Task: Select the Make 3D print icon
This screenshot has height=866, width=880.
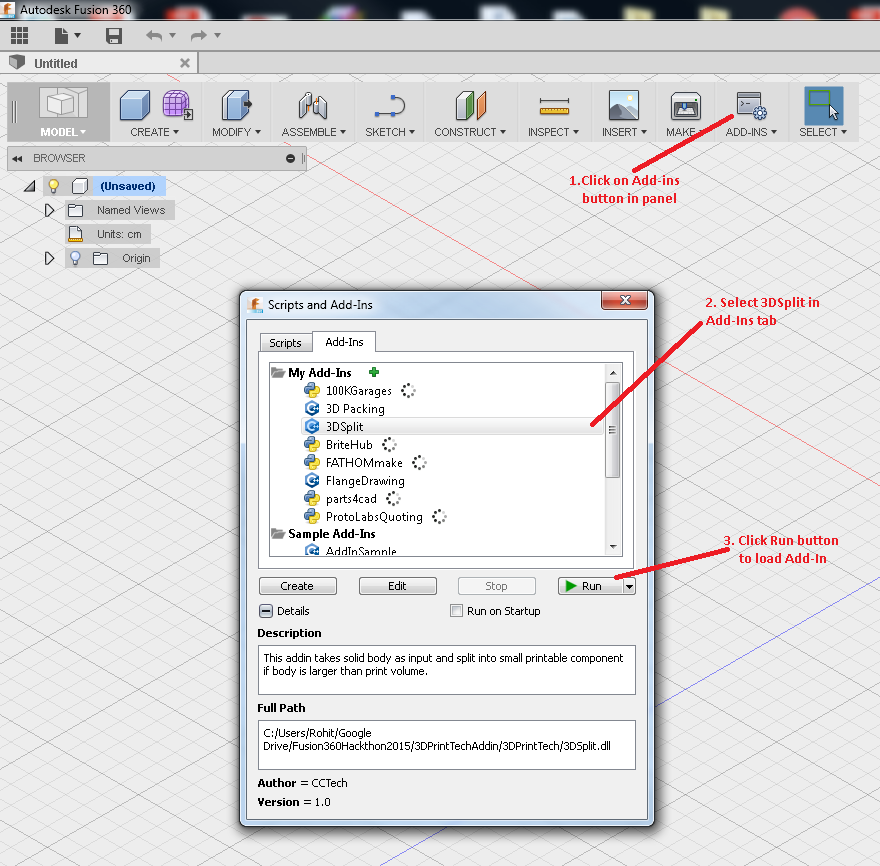Action: click(685, 106)
